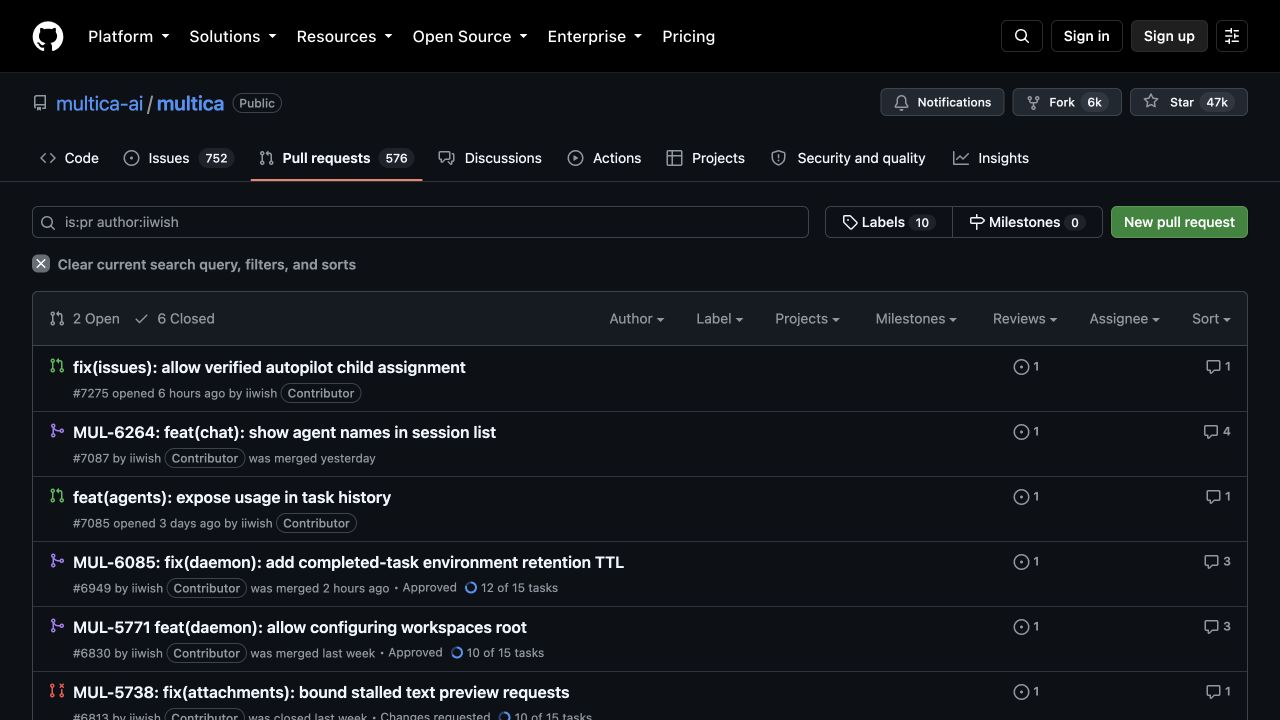Screen dimensions: 1280x720
Task: Expand the Platform navigation menu
Action: pos(129,36)
